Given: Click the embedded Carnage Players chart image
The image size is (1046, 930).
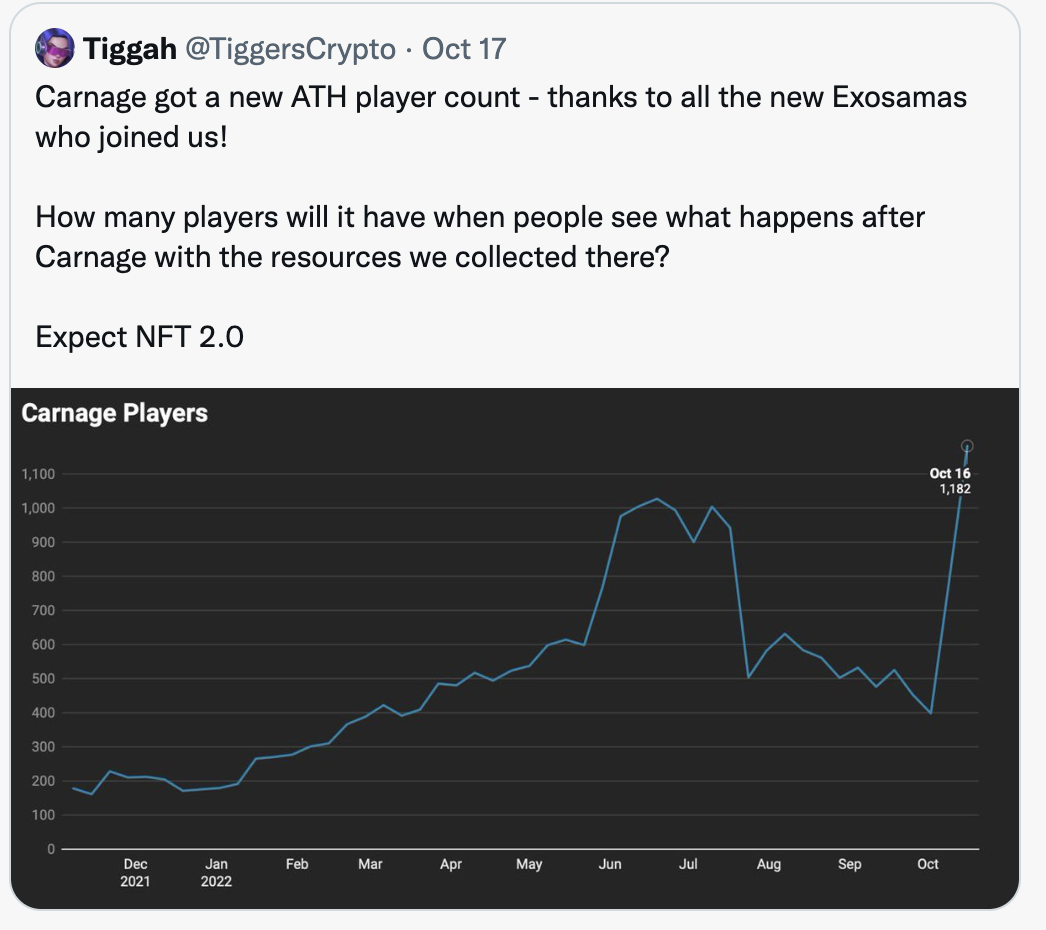Looking at the screenshot, I should 515,648.
